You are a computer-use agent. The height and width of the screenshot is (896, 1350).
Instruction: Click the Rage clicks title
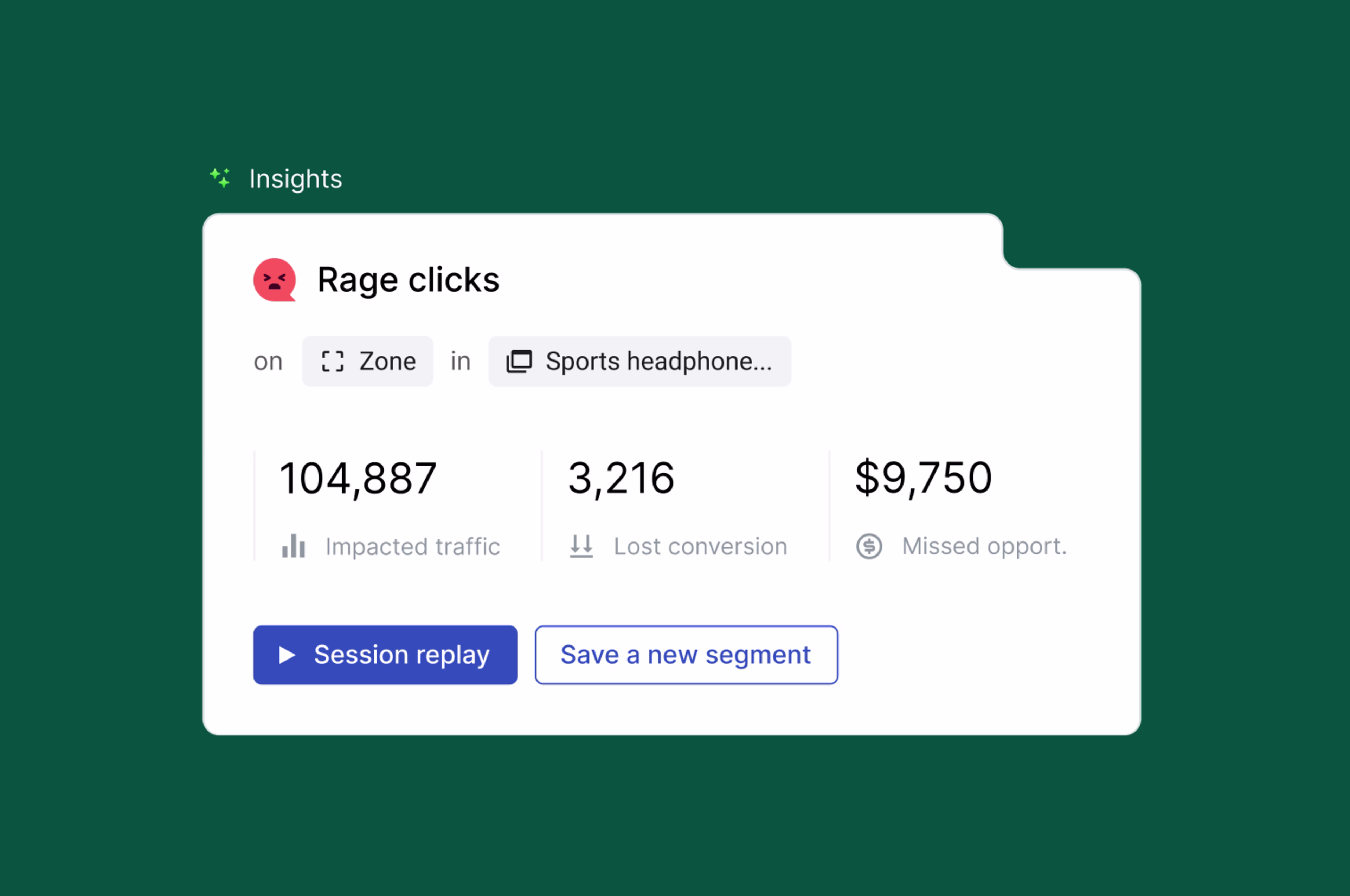(408, 279)
